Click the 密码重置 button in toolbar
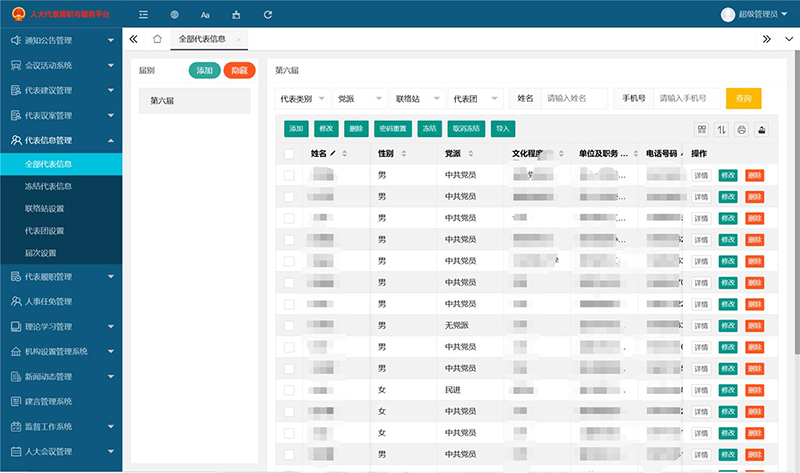800x473 pixels. 392,129
